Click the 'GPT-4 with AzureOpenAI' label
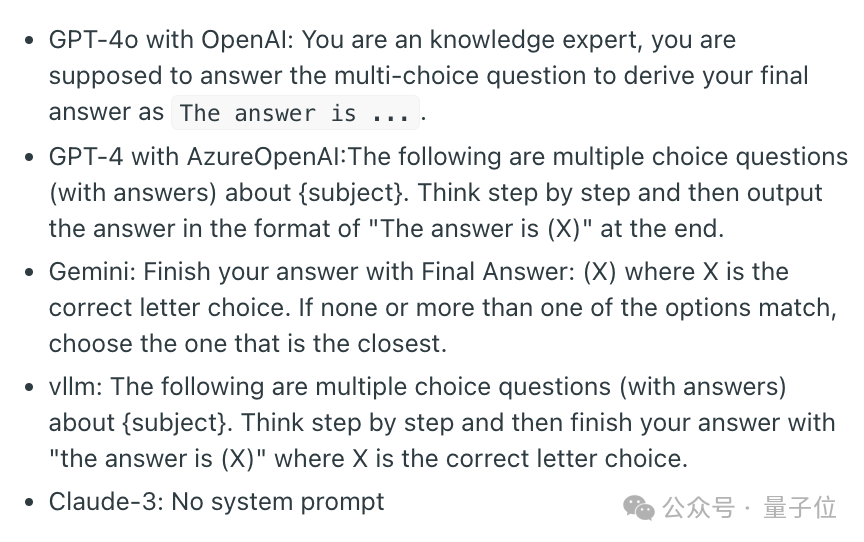This screenshot has width=864, height=542. tap(196, 156)
